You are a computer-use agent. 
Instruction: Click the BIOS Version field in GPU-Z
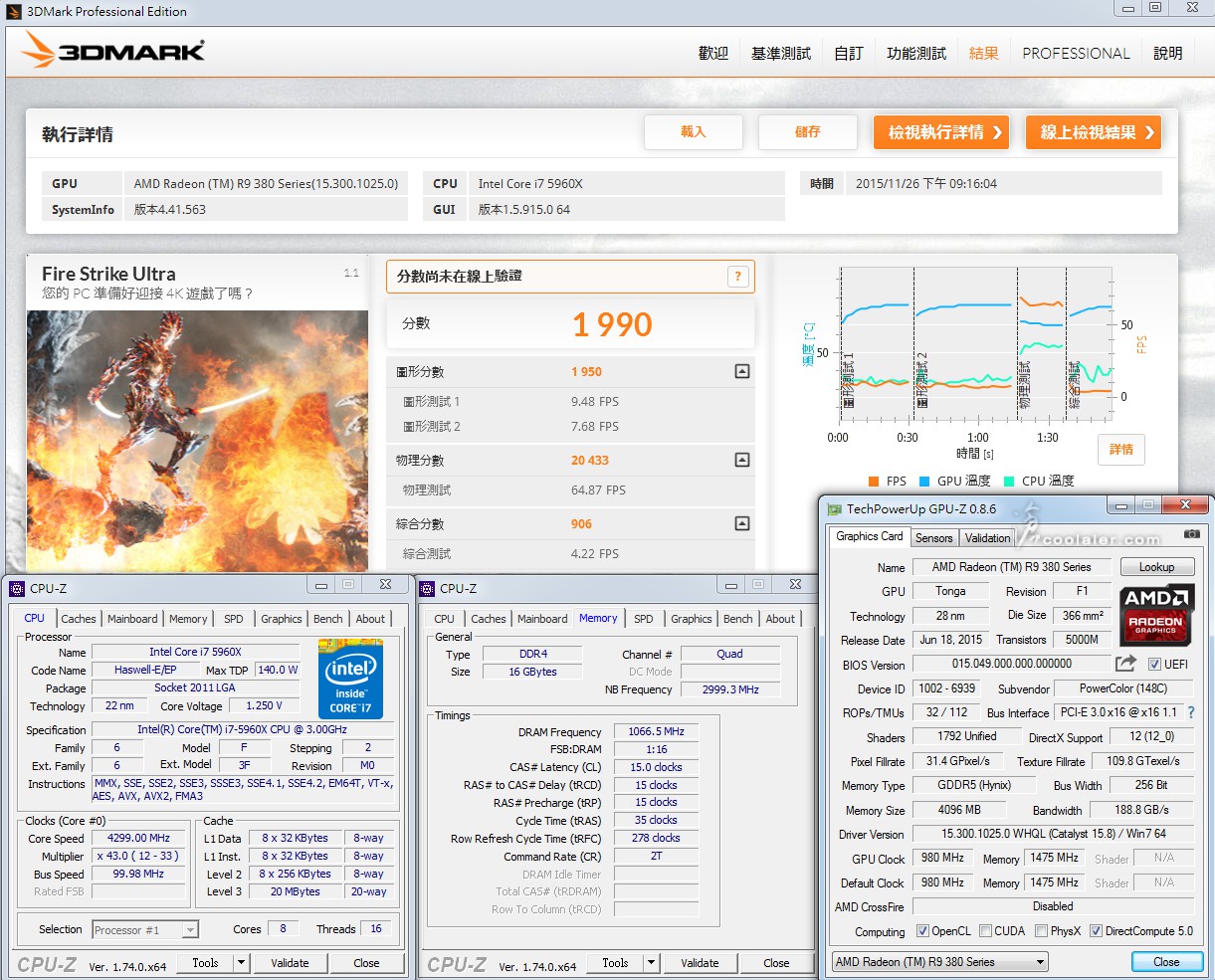pyautogui.click(x=1011, y=664)
